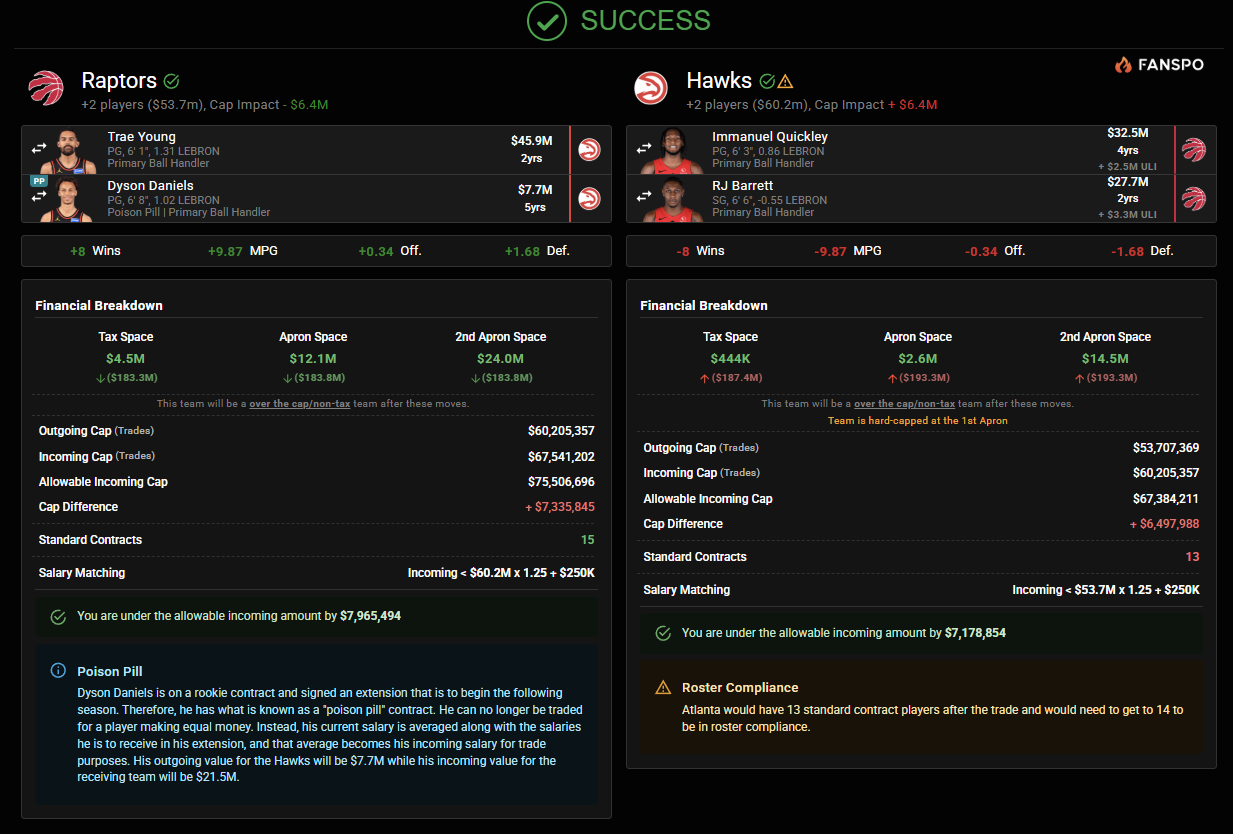The width and height of the screenshot is (1233, 834).
Task: Click warning icon in Roster Compliance box
Action: (663, 687)
